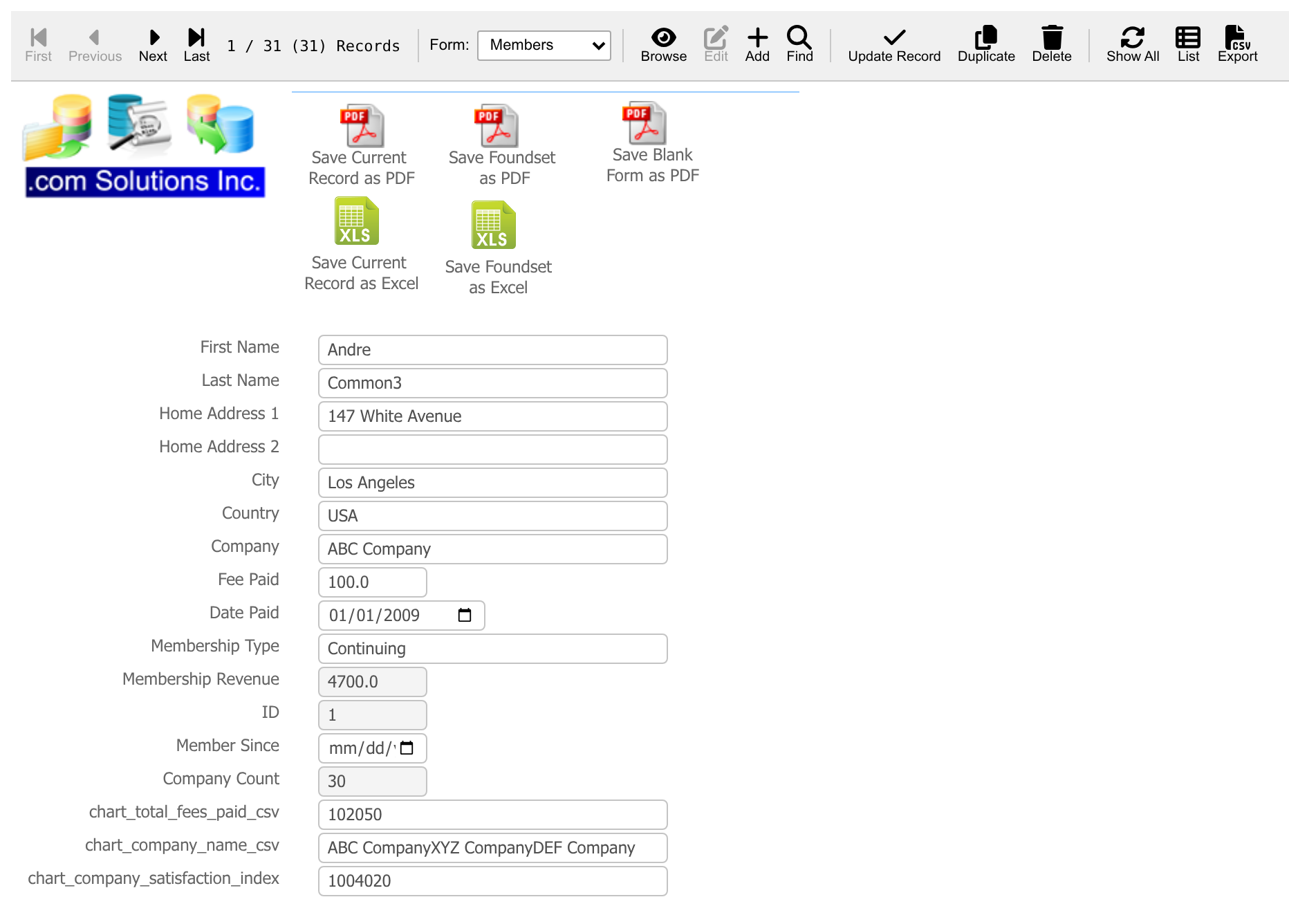Export records as CSV
The height and width of the screenshot is (924, 1289).
[1237, 45]
